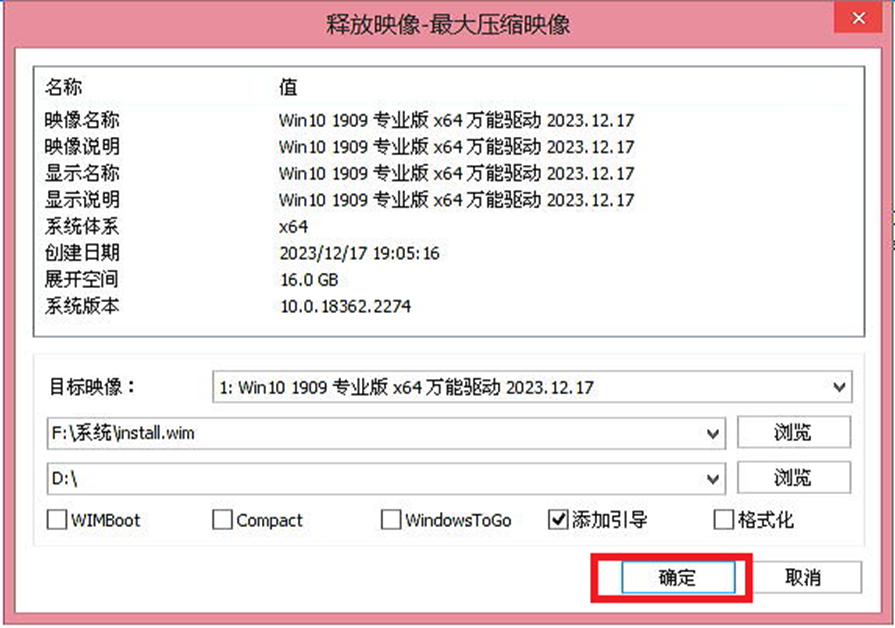Viewport: 895px width, 628px height.
Task: Expand the 目标映像 dropdown arrow
Action: point(838,388)
